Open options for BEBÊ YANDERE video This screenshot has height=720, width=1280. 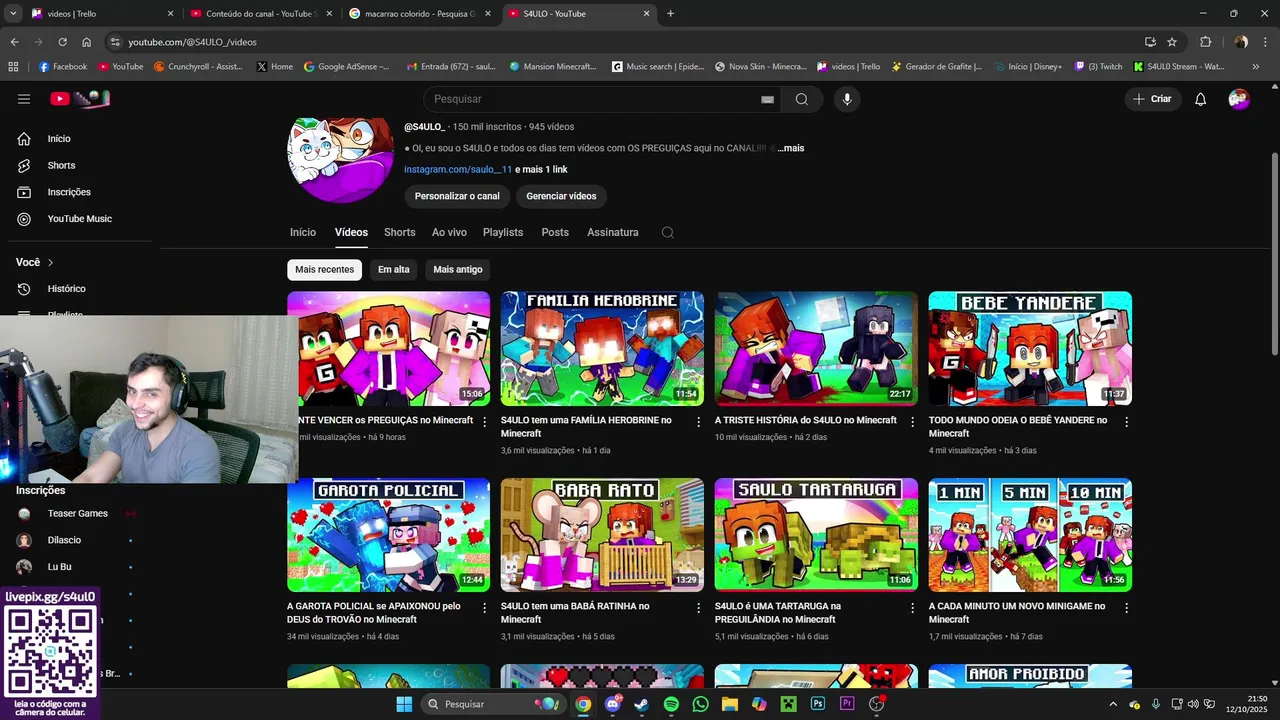coord(1126,422)
